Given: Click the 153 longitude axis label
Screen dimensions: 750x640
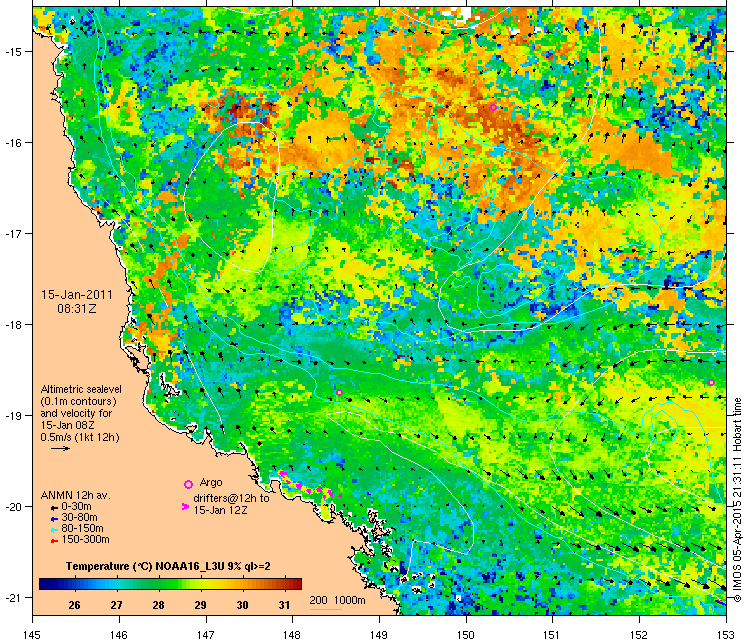Looking at the screenshot, I should click(727, 634).
